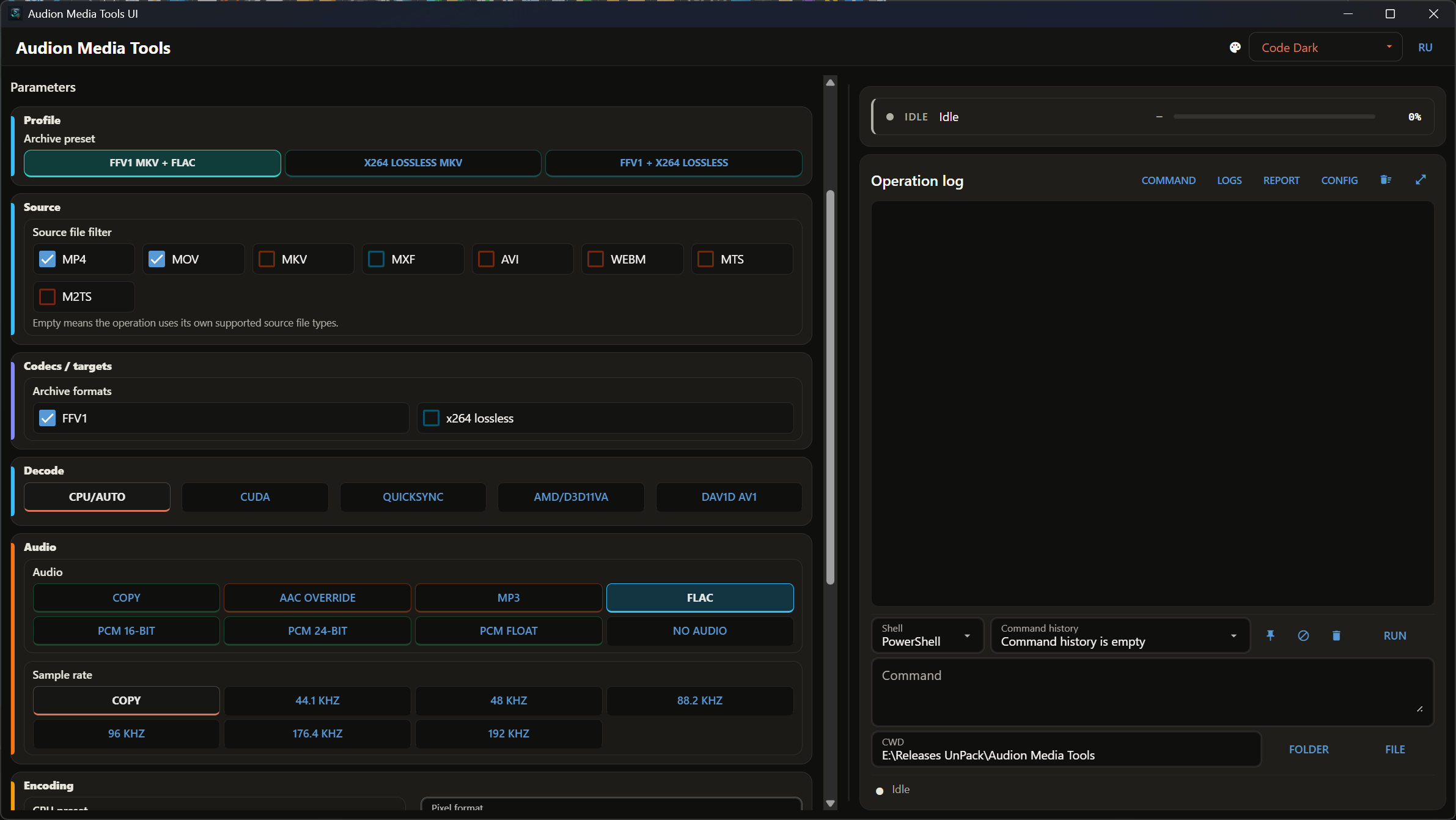1456x820 pixels.
Task: Click into the Command input field
Action: tap(1152, 692)
